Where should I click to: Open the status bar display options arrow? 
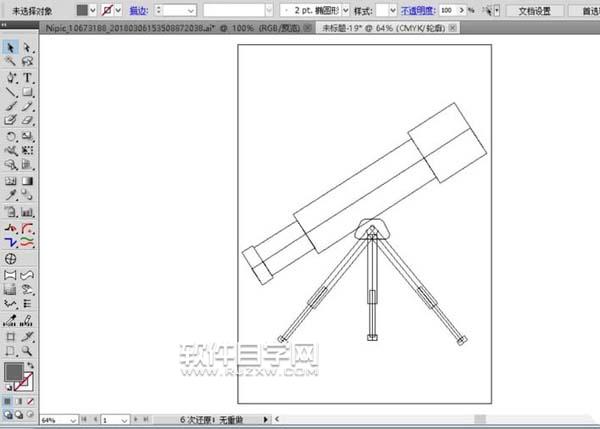(265, 420)
